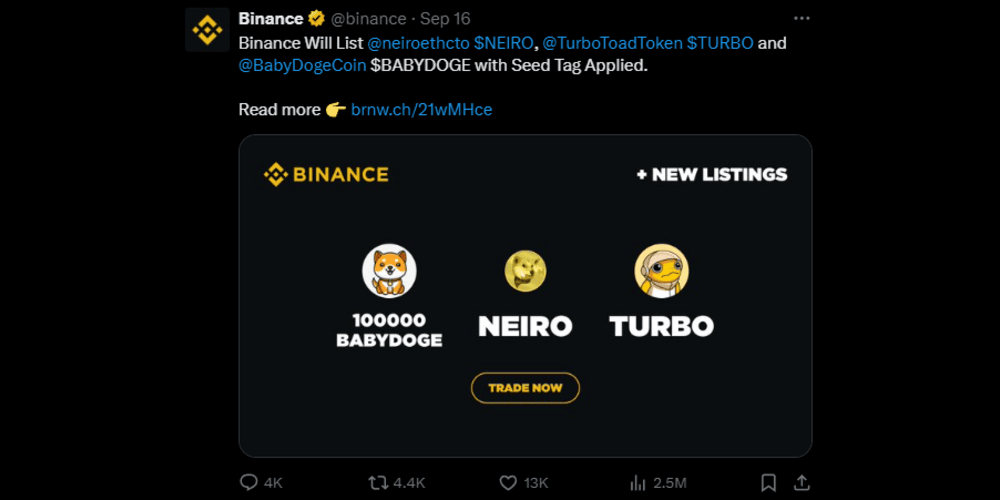Follow the brnw.ch/21wMHce link
This screenshot has height=500, width=1000.
[x=422, y=110]
